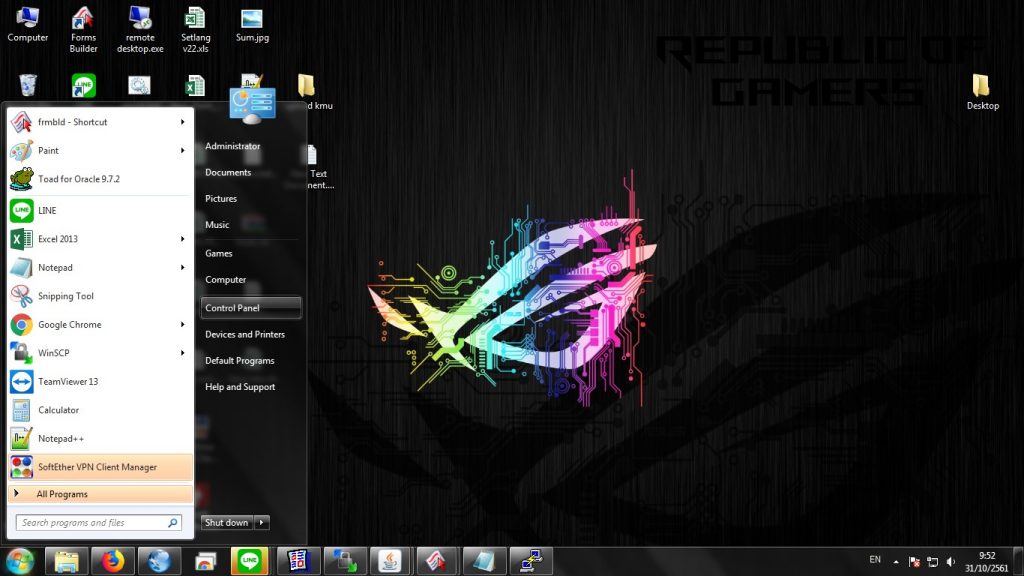
Task: Expand the Notepad jump list arrow
Action: pyautogui.click(x=183, y=268)
